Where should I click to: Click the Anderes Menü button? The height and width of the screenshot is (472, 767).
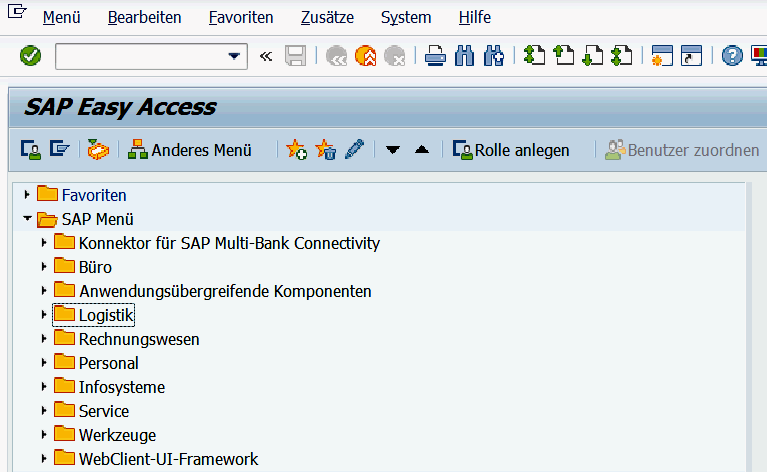point(190,150)
